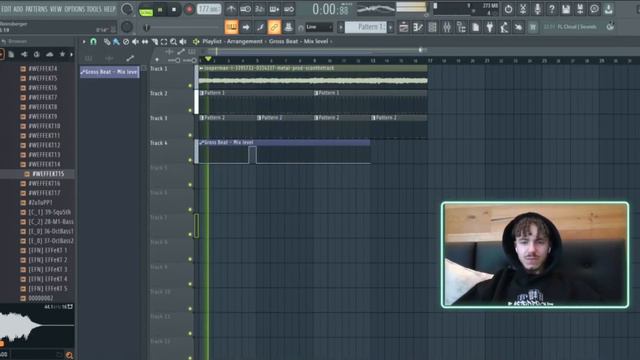Select the playlist slip tool
The width and height of the screenshot is (640, 360).
pyautogui.click(x=144, y=42)
